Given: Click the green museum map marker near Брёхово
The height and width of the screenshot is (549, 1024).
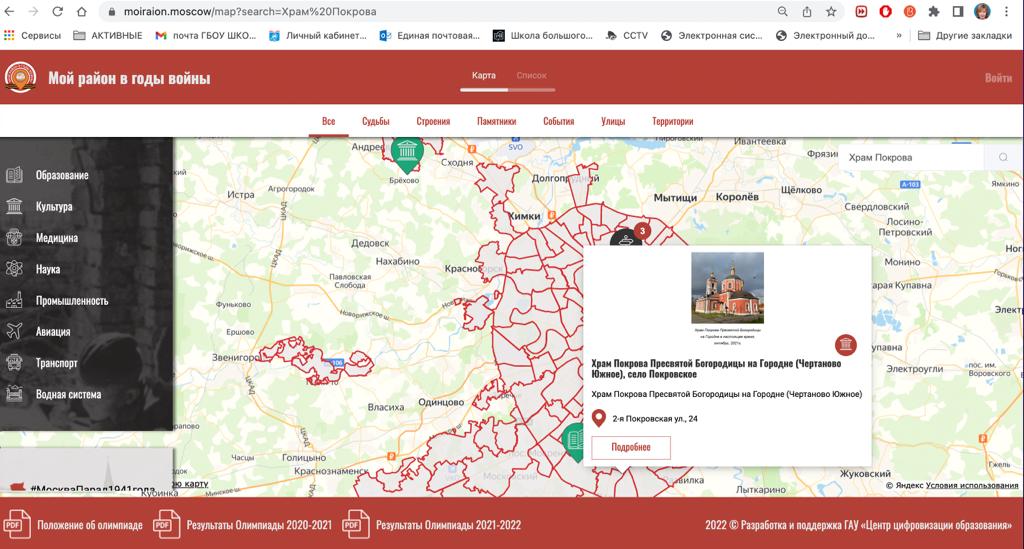Looking at the screenshot, I should tap(407, 154).
